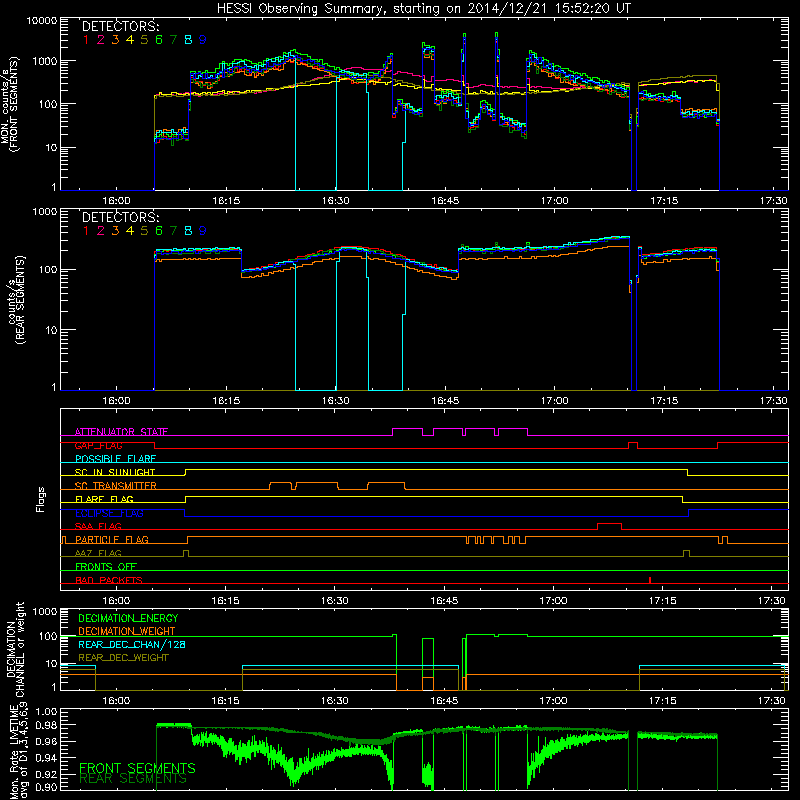800x800 pixels.
Task: Select detector 6 in the front segments legend
Action: click(x=159, y=40)
